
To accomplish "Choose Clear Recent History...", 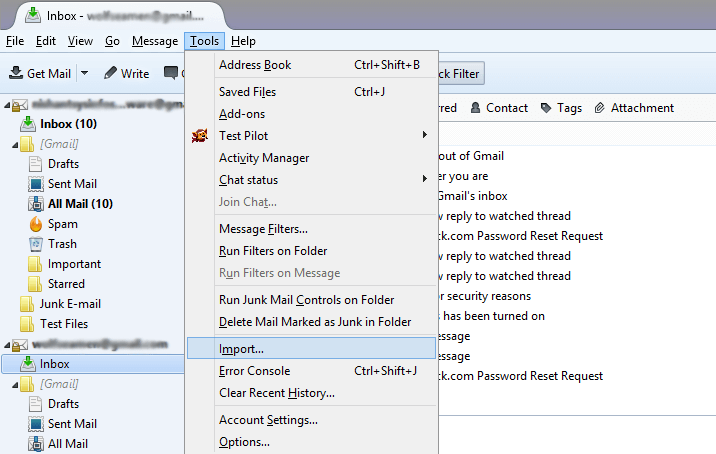I will pyautogui.click(x=311, y=393).
